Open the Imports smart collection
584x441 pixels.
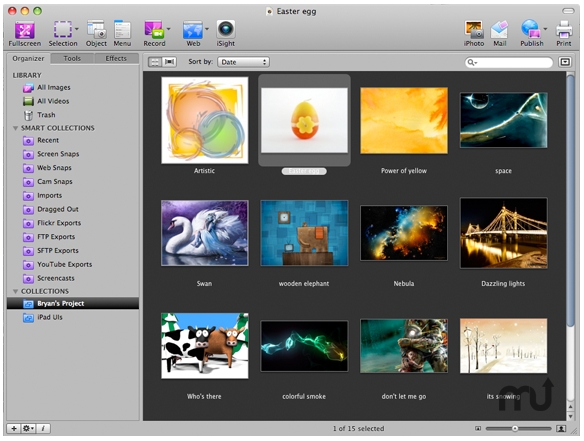coord(73,196)
